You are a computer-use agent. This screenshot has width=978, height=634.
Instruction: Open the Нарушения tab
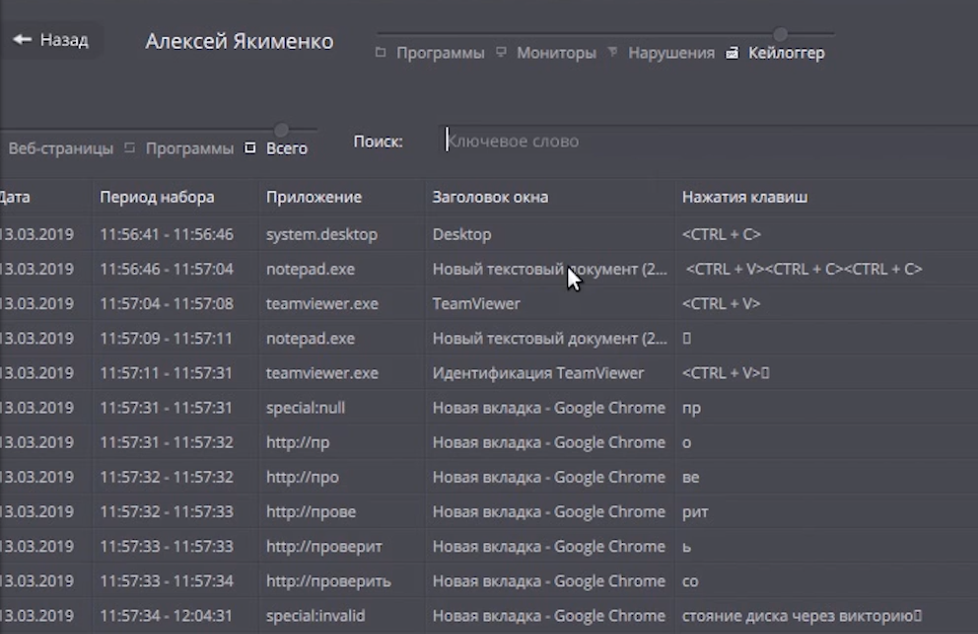tap(671, 53)
